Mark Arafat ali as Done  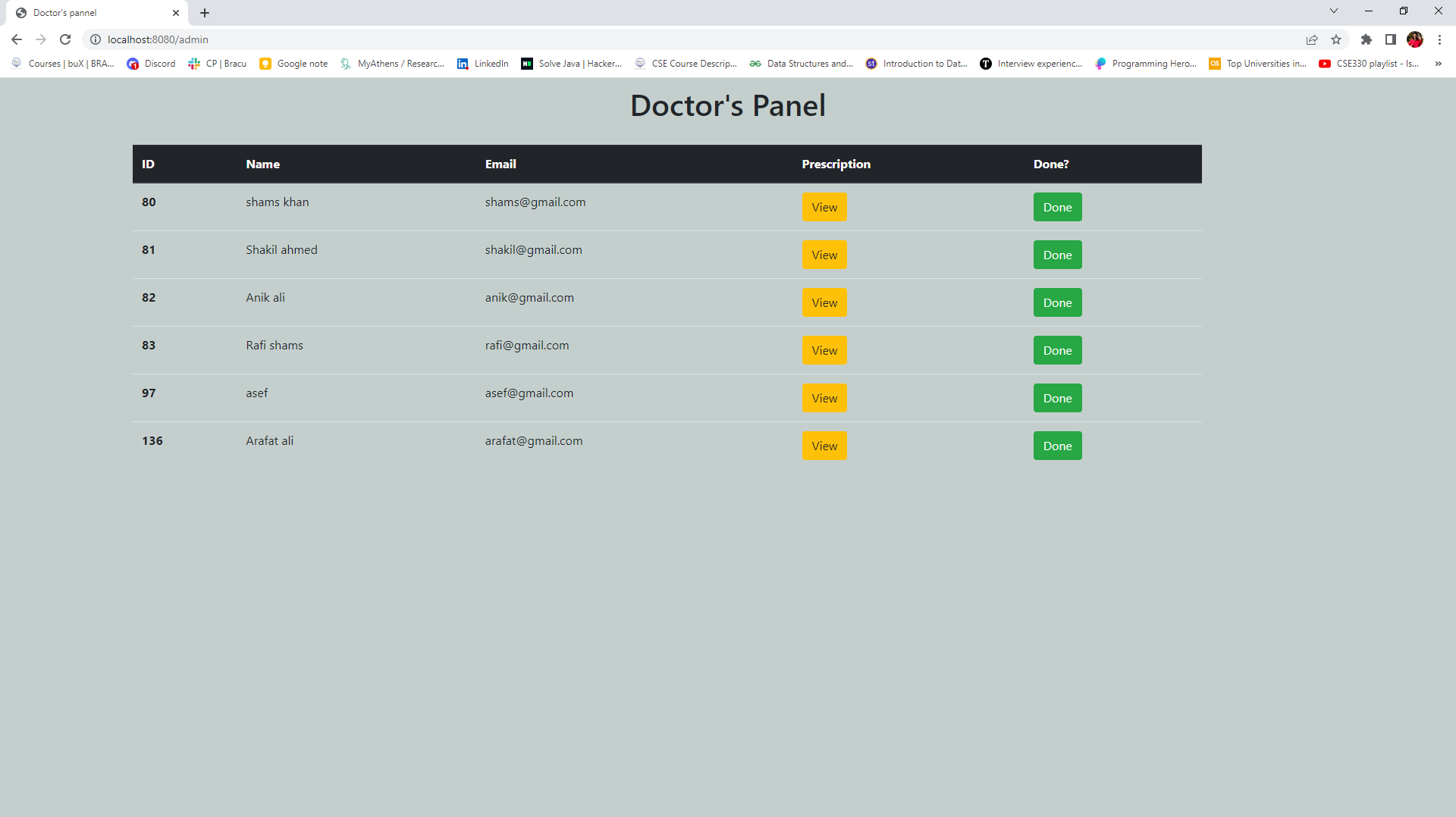click(1057, 446)
